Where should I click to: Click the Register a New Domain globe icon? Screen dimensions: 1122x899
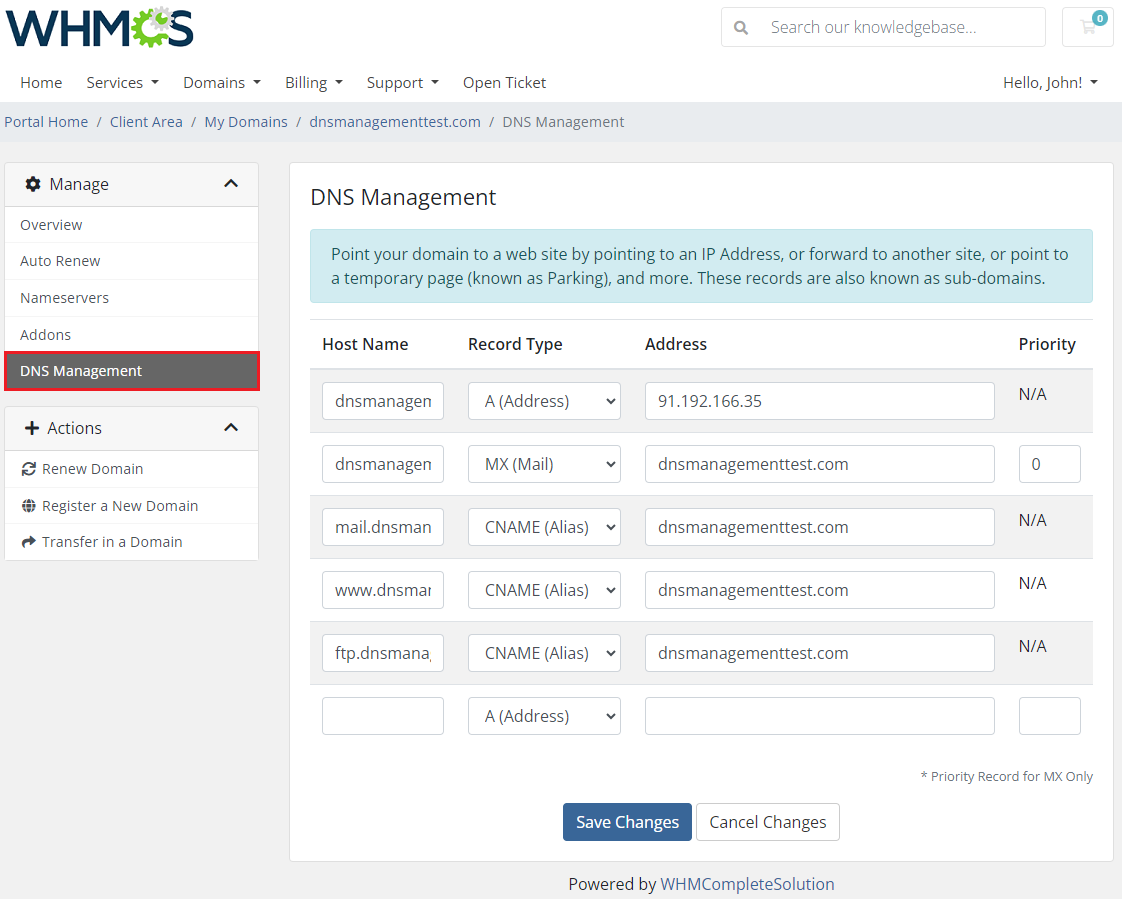click(x=29, y=506)
